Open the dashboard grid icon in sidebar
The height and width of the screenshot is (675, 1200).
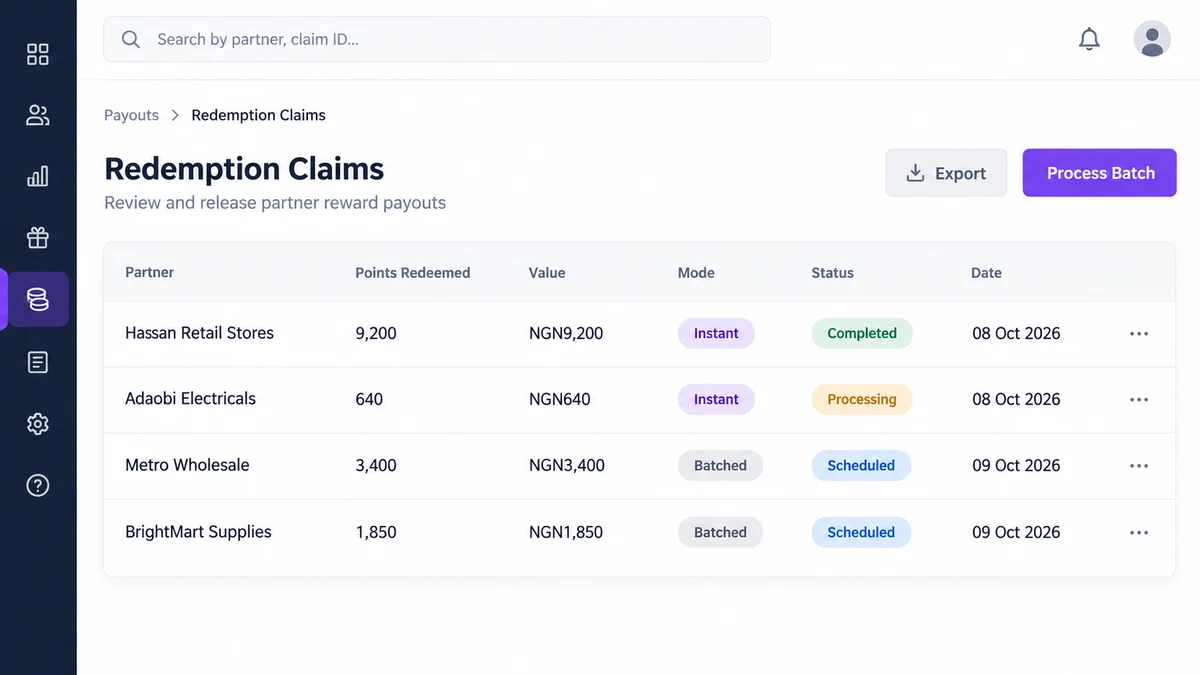point(38,54)
